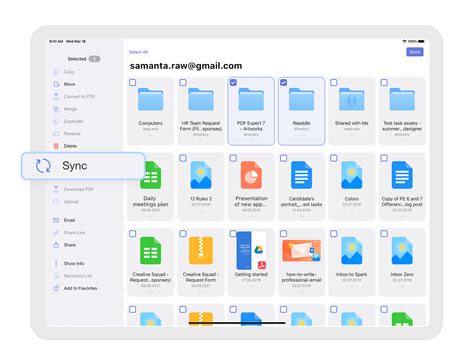Tap the Upload cloud icon
The image size is (474, 364).
click(x=56, y=201)
